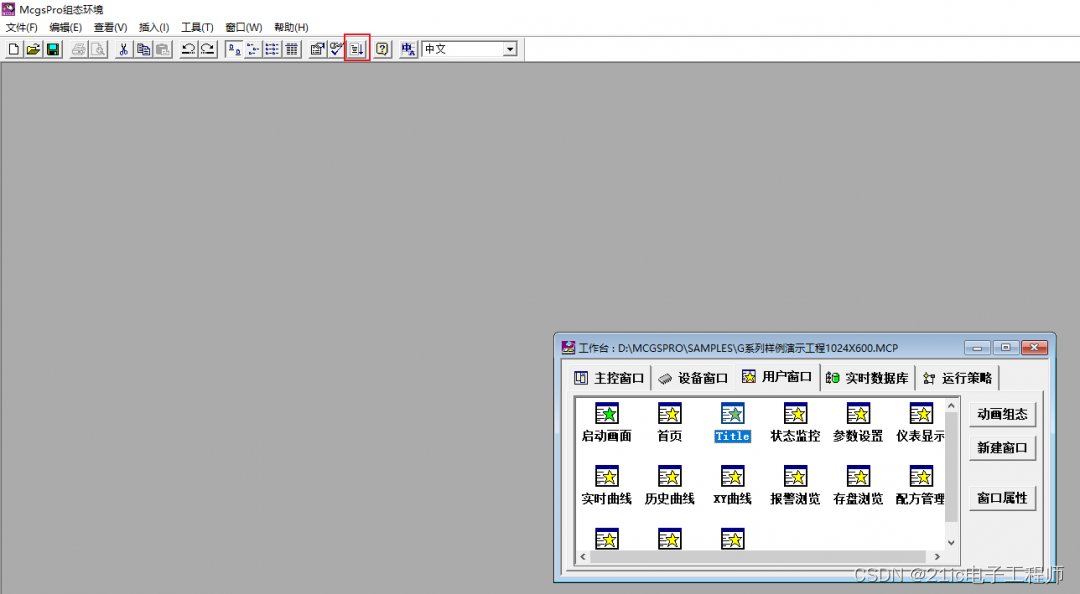Screen dimensions: 1080x594
Task: Close the 工作台 workbench window
Action: coord(1034,347)
